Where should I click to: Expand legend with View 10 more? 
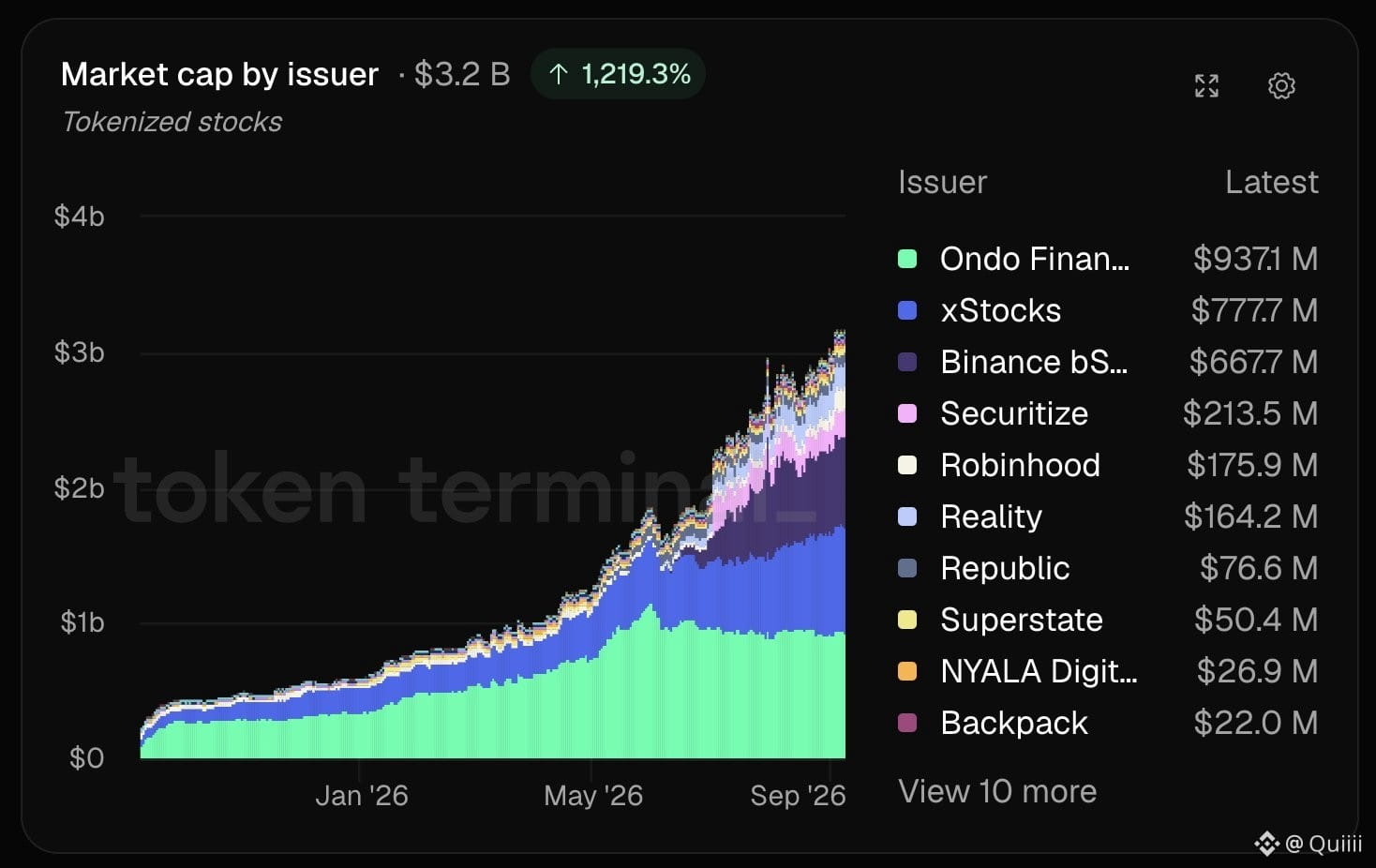coord(997,791)
